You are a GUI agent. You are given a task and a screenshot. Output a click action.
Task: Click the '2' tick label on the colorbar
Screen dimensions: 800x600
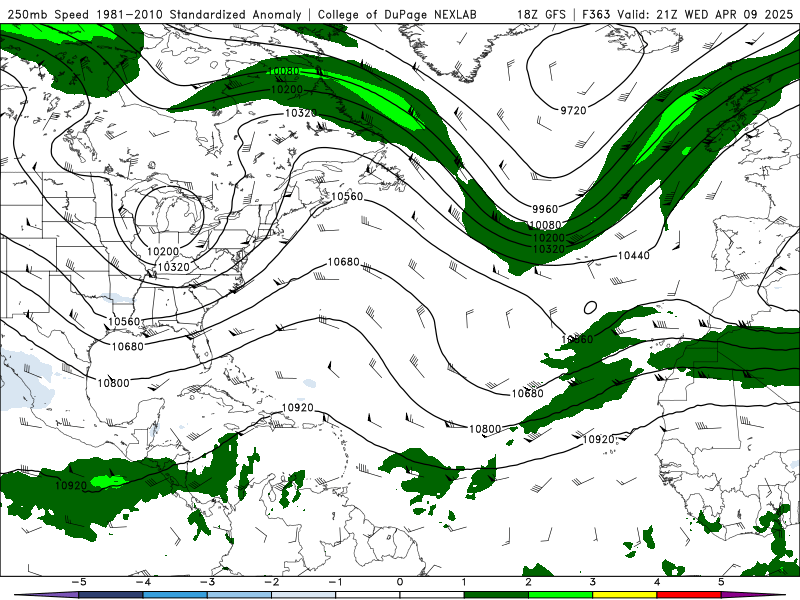[528, 582]
